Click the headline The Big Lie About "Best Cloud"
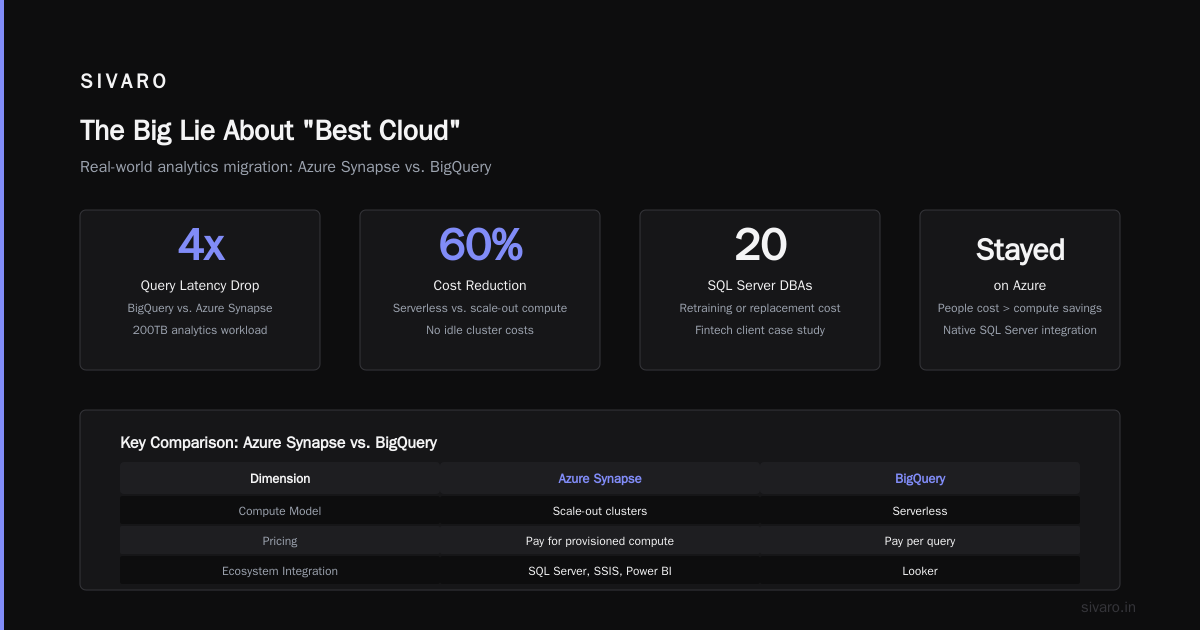The width and height of the screenshot is (1200, 630). (x=270, y=131)
